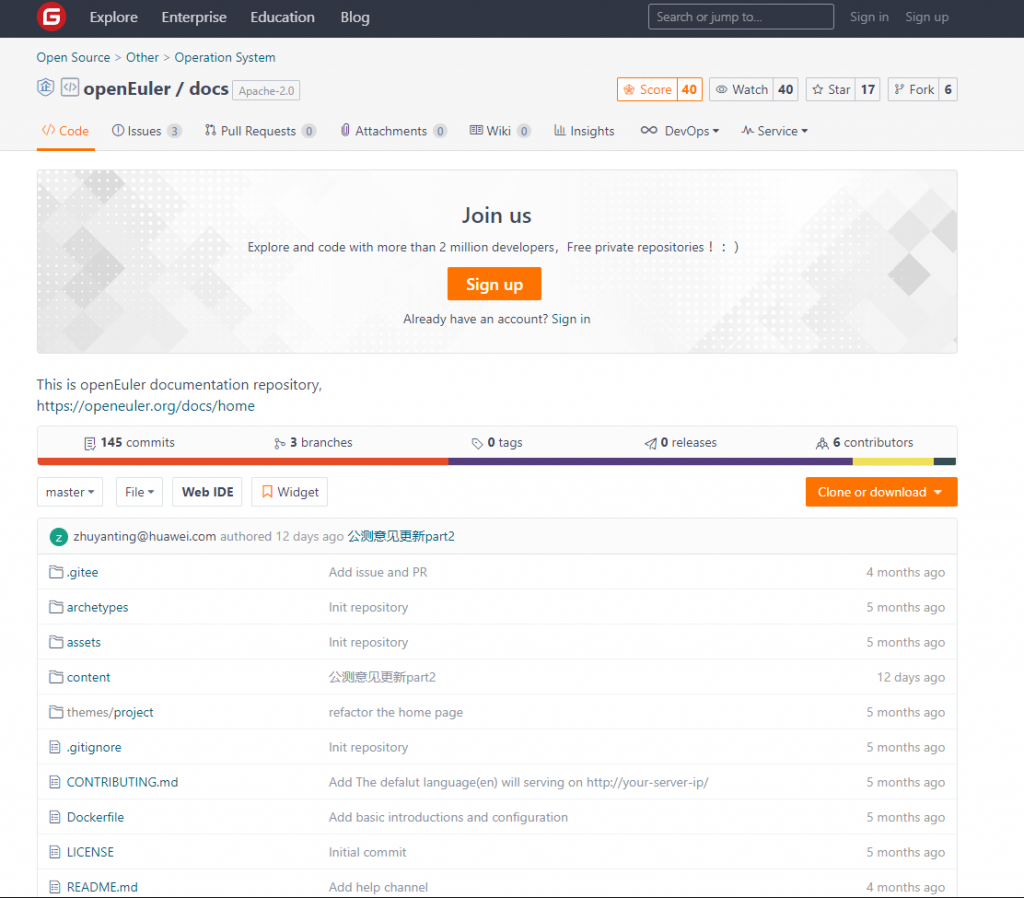Open the Pull Requests tab

(x=258, y=131)
